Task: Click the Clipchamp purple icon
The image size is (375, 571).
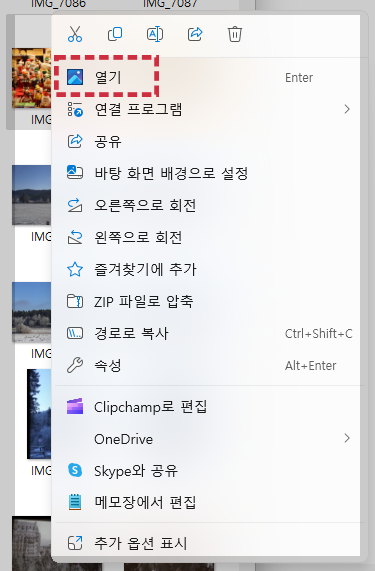Action: (x=75, y=406)
